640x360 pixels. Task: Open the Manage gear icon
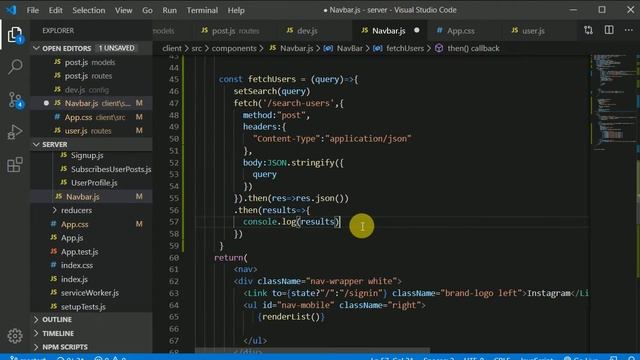15,336
